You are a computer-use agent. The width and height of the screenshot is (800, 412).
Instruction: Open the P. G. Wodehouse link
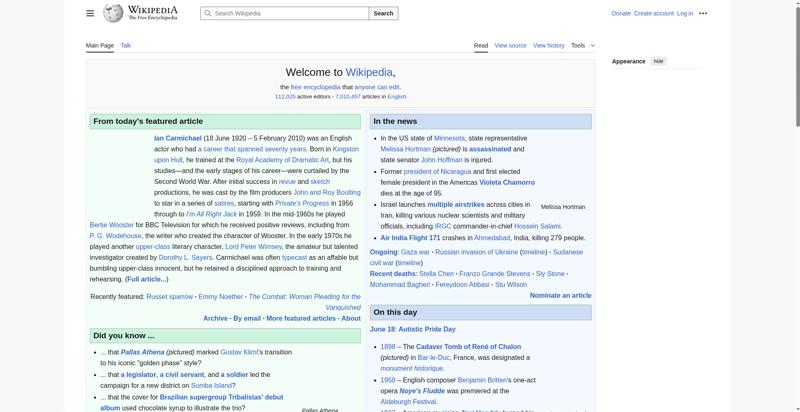tap(115, 236)
